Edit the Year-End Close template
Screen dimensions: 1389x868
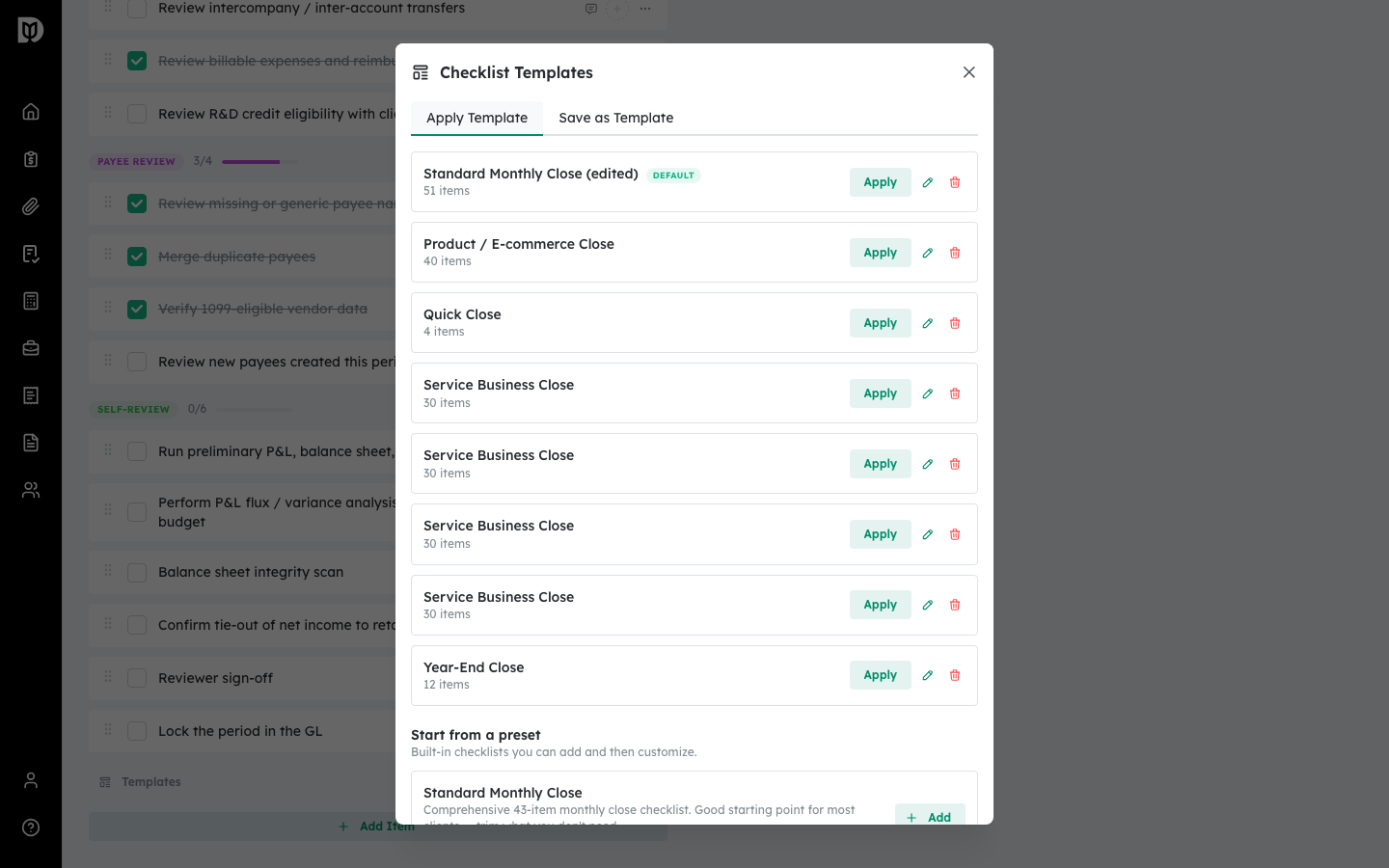928,675
